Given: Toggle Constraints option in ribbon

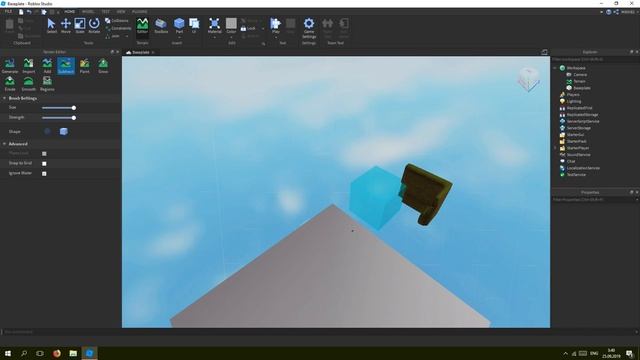Looking at the screenshot, I should point(118,28).
